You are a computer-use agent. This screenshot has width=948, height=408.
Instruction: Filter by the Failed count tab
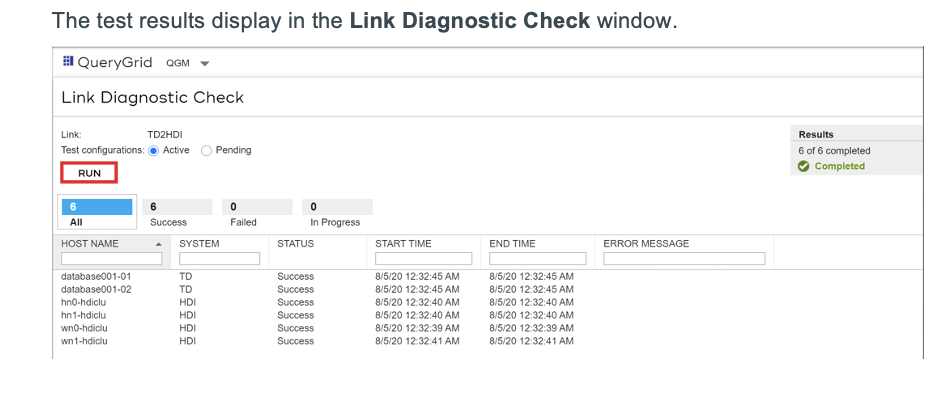pyautogui.click(x=257, y=213)
